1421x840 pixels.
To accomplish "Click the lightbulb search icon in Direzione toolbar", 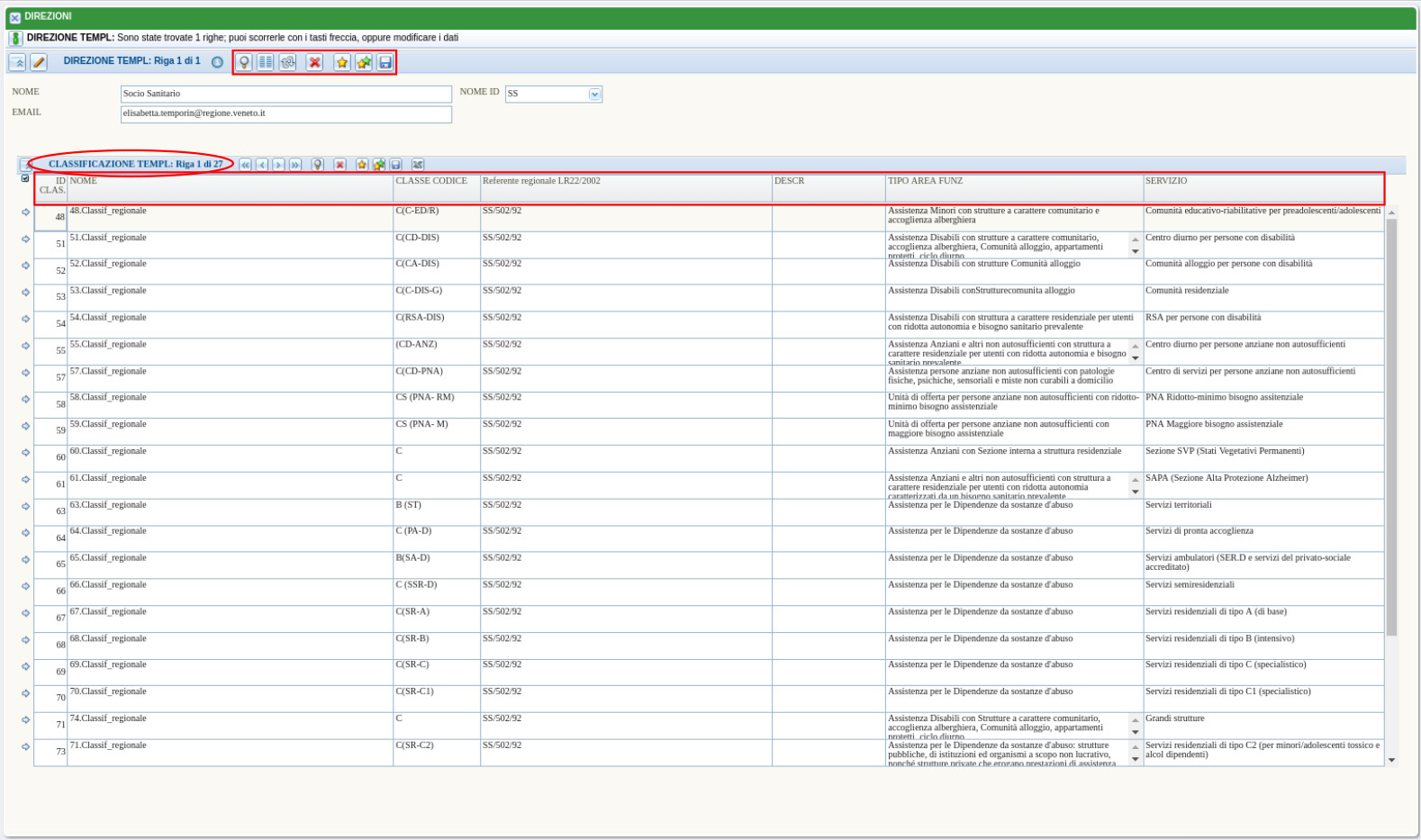I will point(244,62).
